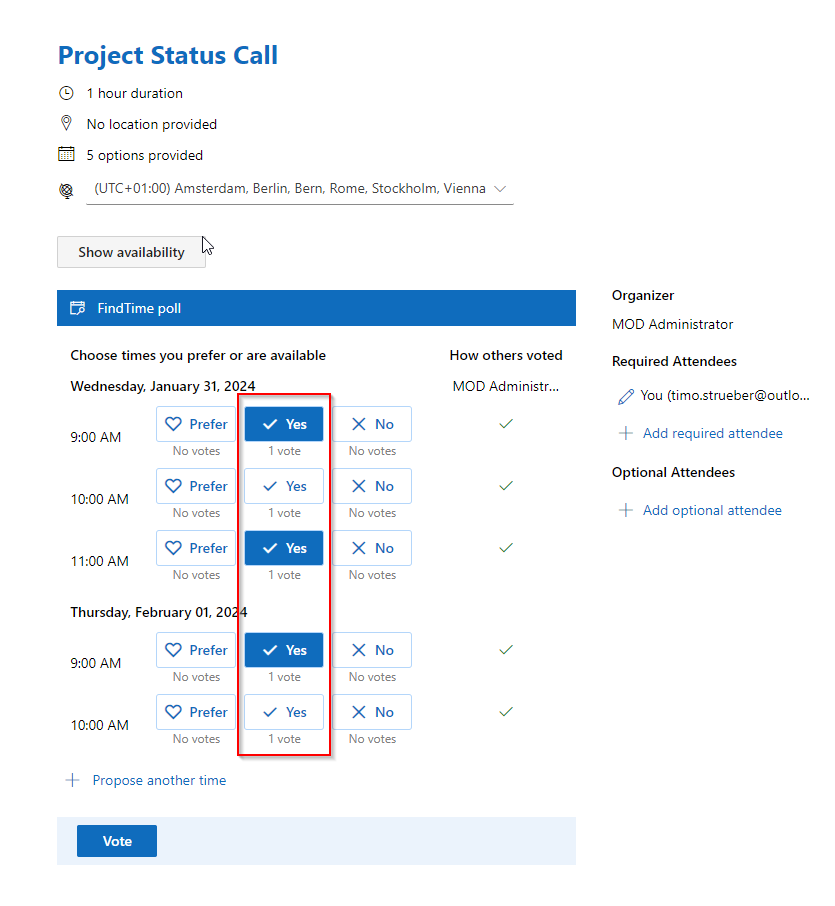Open the time zone dropdown
Screen dimensions: 835x906
pos(290,188)
